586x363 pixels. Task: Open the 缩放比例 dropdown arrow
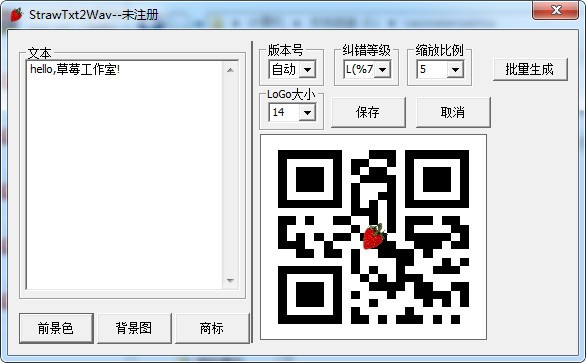[455, 70]
